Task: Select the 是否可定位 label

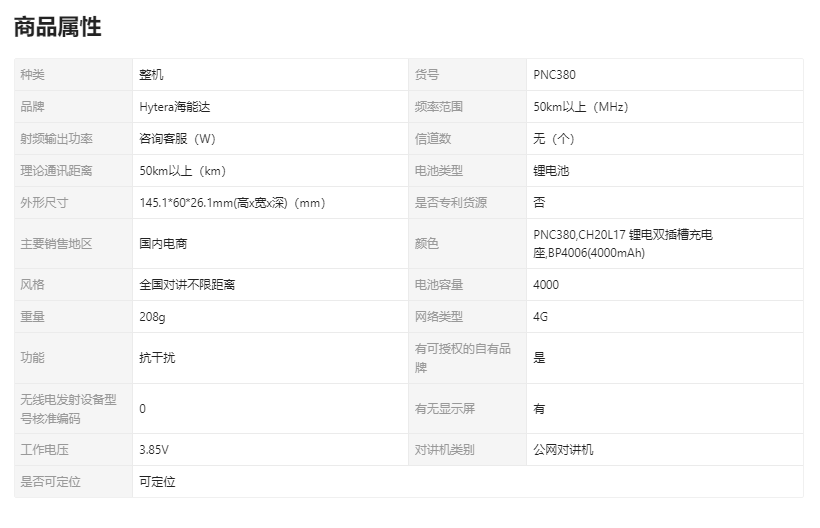Action: [x=51, y=481]
